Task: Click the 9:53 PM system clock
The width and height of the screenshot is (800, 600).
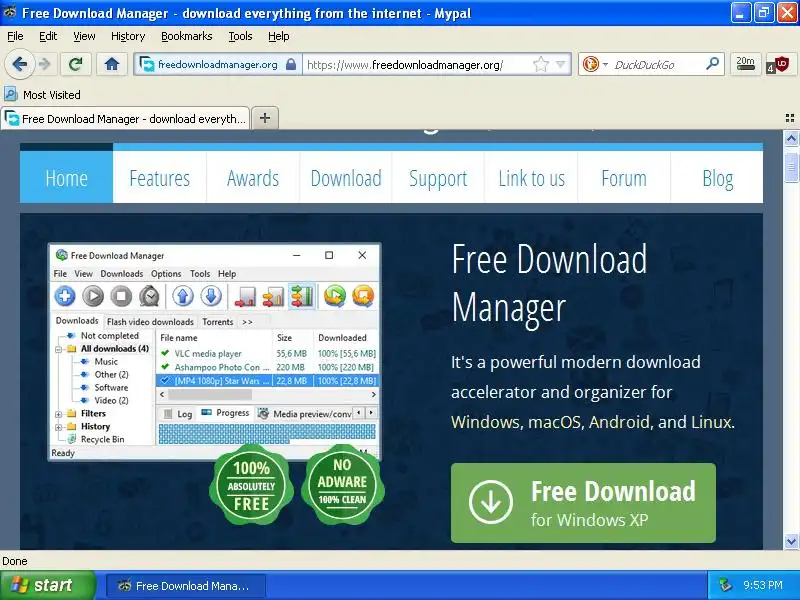Action: point(763,585)
